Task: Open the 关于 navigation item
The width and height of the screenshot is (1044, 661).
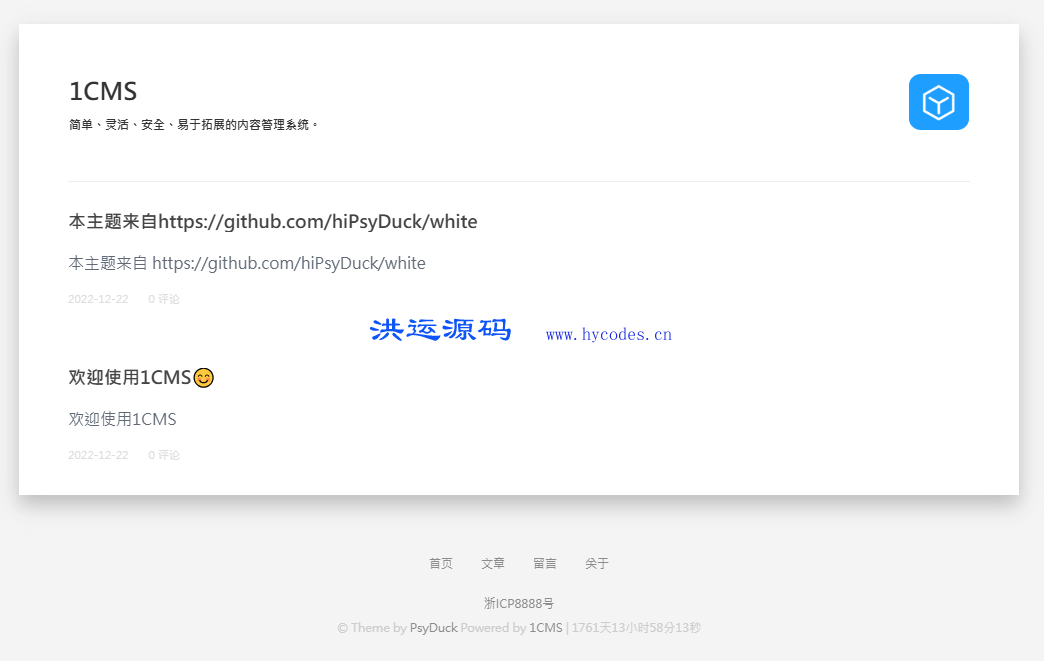Action: (596, 563)
